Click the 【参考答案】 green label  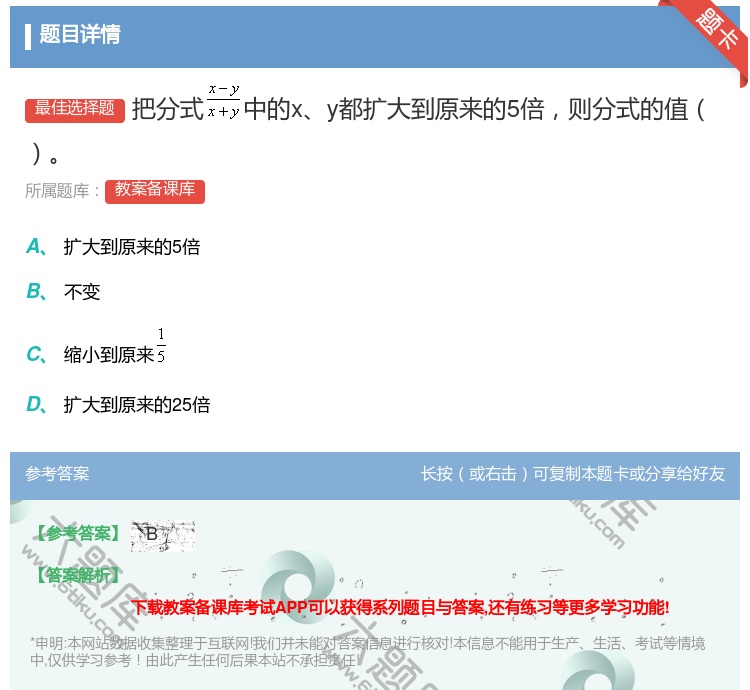click(x=79, y=533)
